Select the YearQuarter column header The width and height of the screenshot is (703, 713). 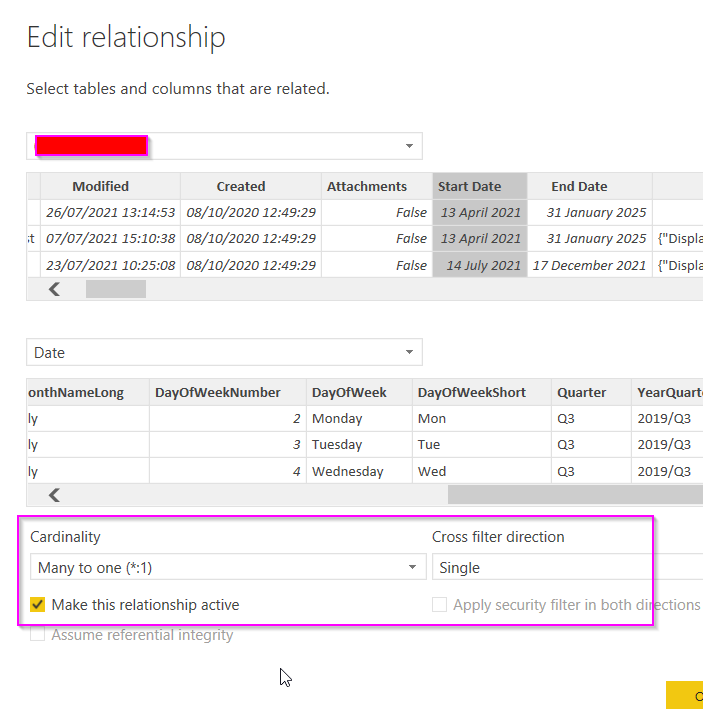668,392
